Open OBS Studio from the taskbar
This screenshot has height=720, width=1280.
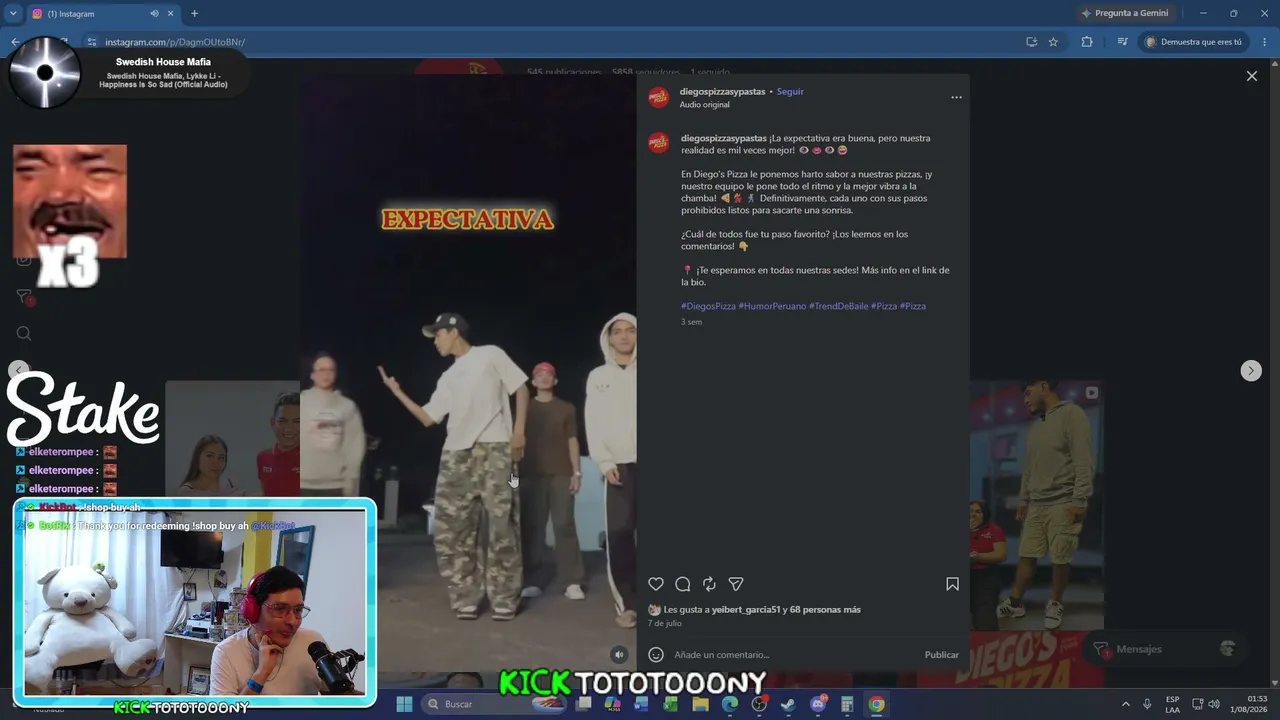tap(759, 704)
